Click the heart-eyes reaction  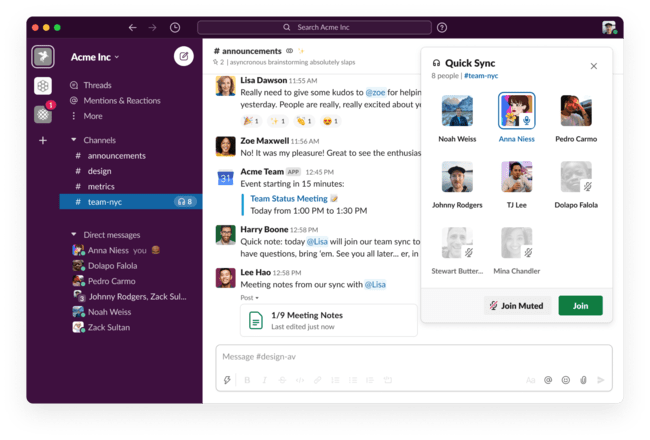330,121
